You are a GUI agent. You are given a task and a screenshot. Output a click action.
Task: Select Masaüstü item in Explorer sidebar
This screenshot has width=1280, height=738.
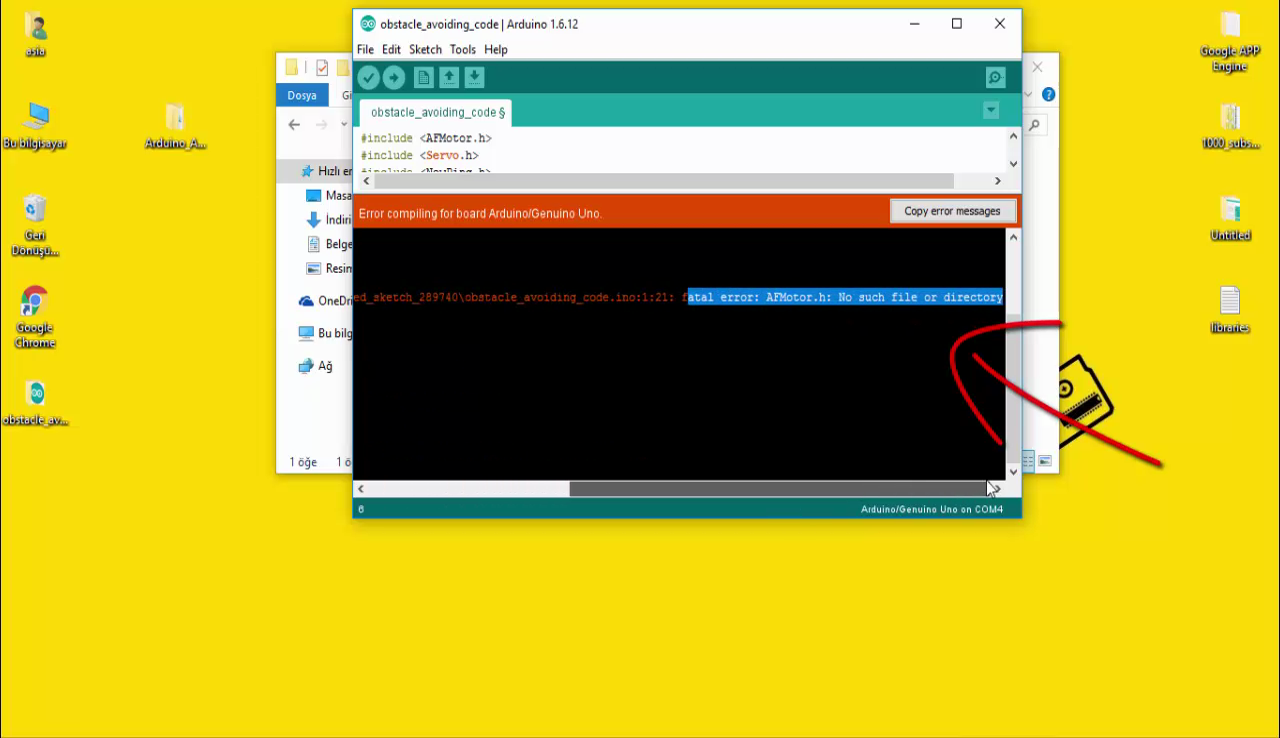329,195
